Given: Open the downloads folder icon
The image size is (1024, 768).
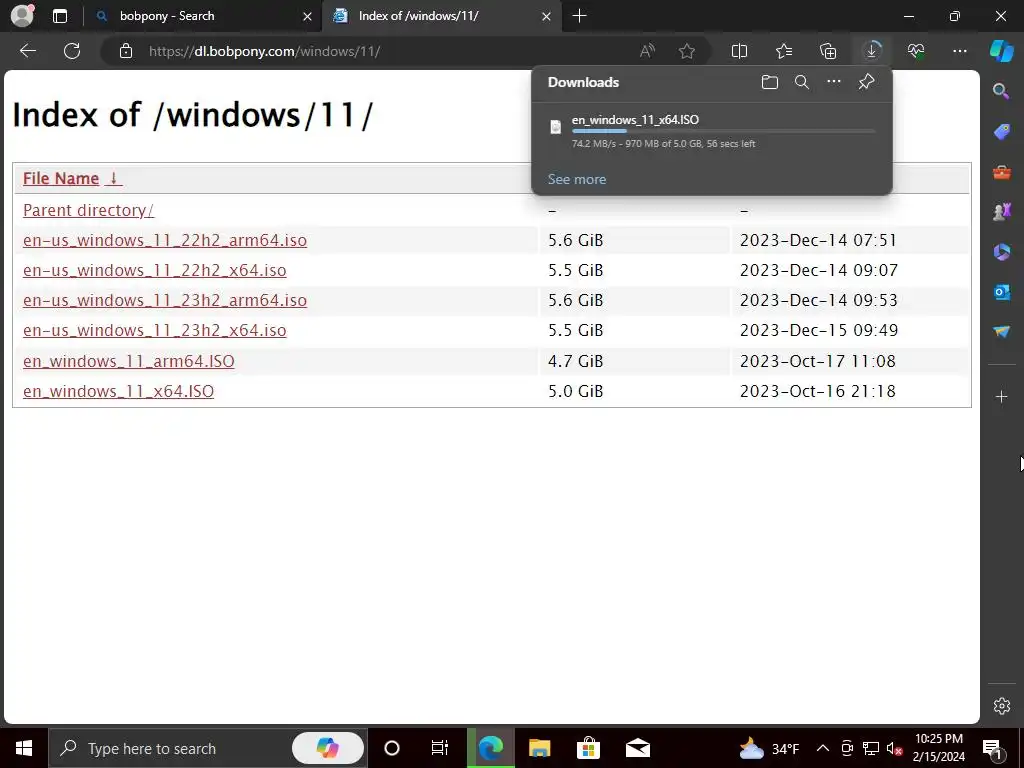Looking at the screenshot, I should [x=770, y=82].
